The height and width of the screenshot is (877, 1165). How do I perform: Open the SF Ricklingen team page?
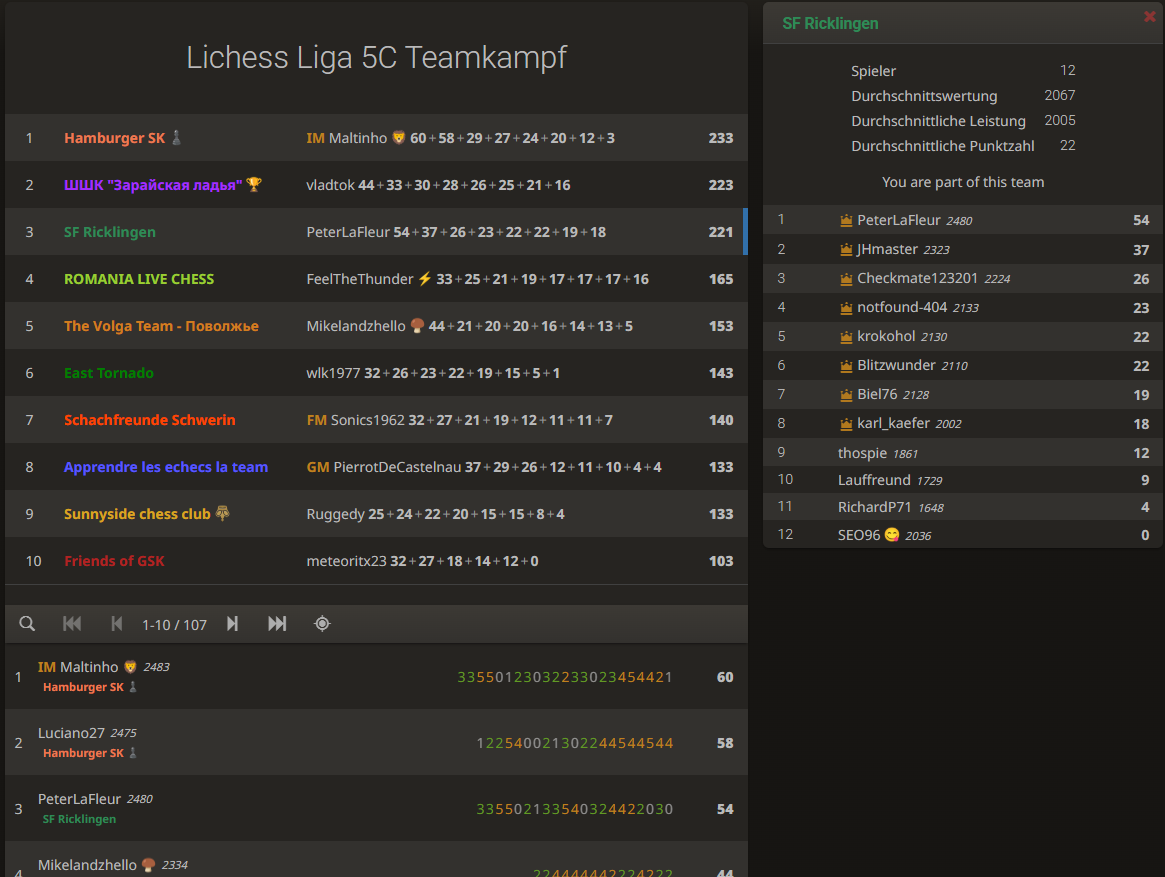[x=110, y=231]
